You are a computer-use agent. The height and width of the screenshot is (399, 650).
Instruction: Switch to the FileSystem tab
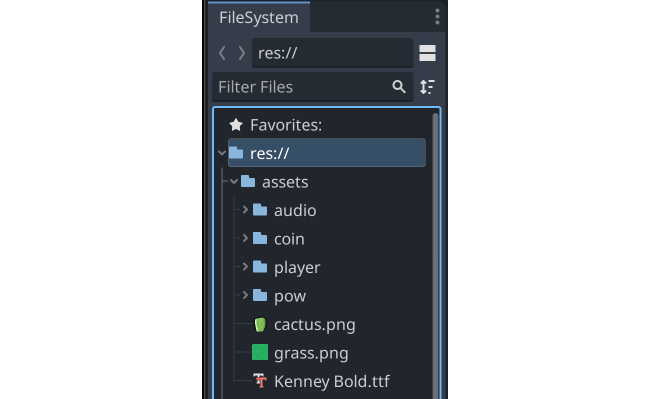tap(259, 17)
